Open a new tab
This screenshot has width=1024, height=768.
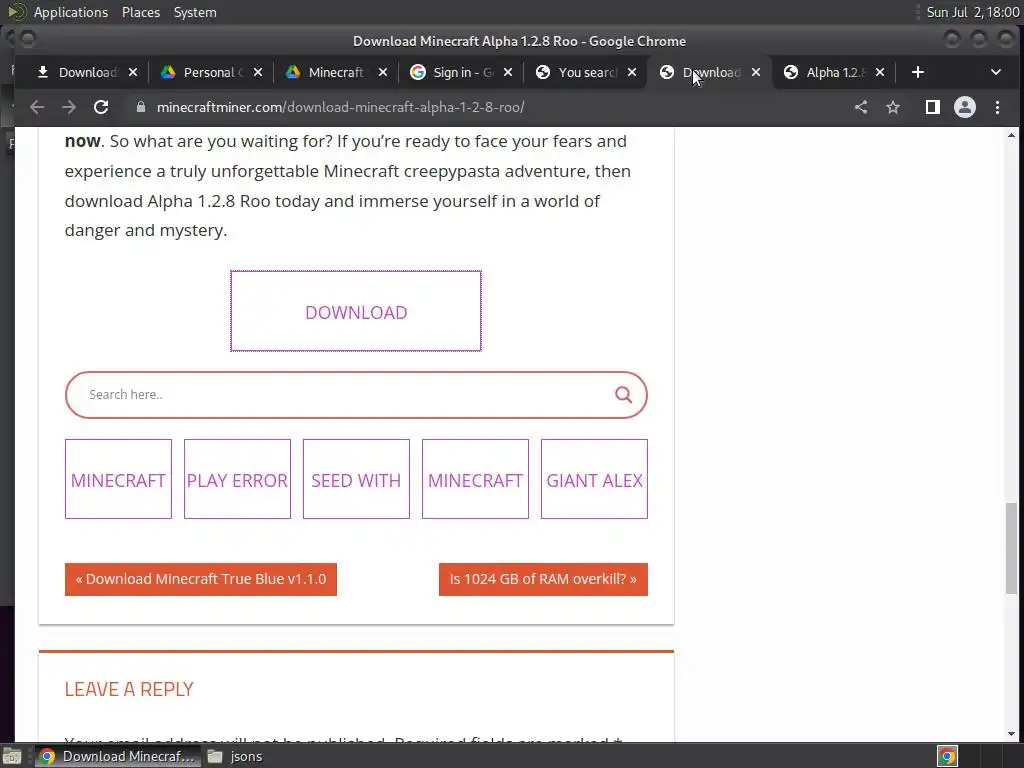pos(918,72)
